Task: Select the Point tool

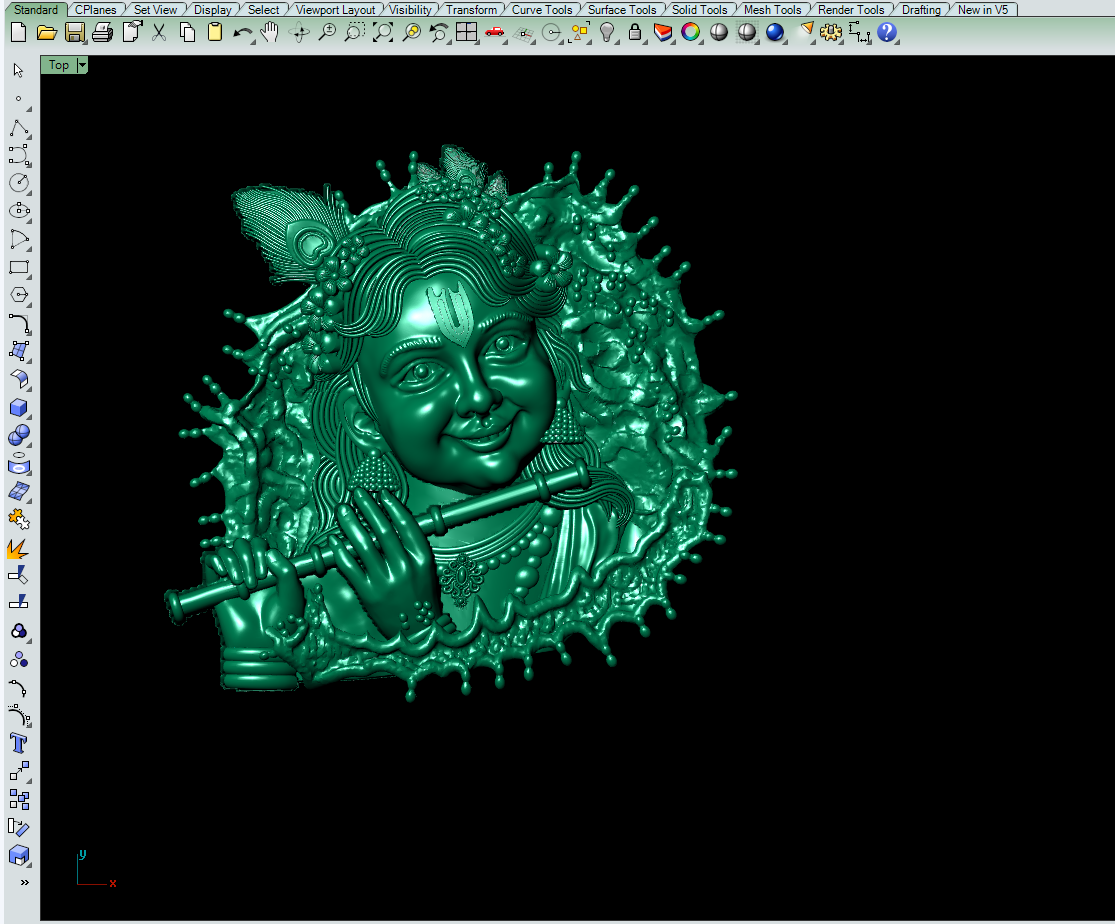Action: [18, 99]
